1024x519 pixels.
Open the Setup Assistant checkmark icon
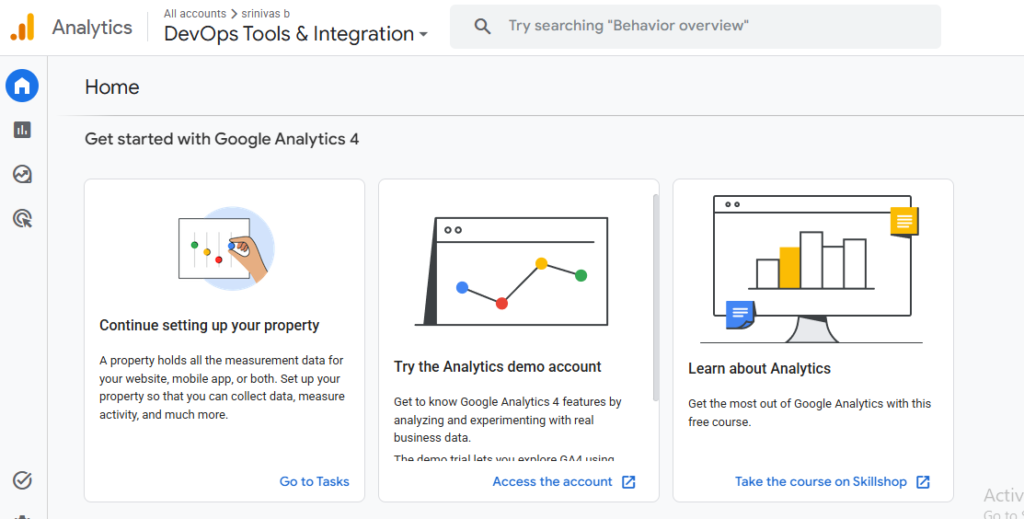pos(22,480)
